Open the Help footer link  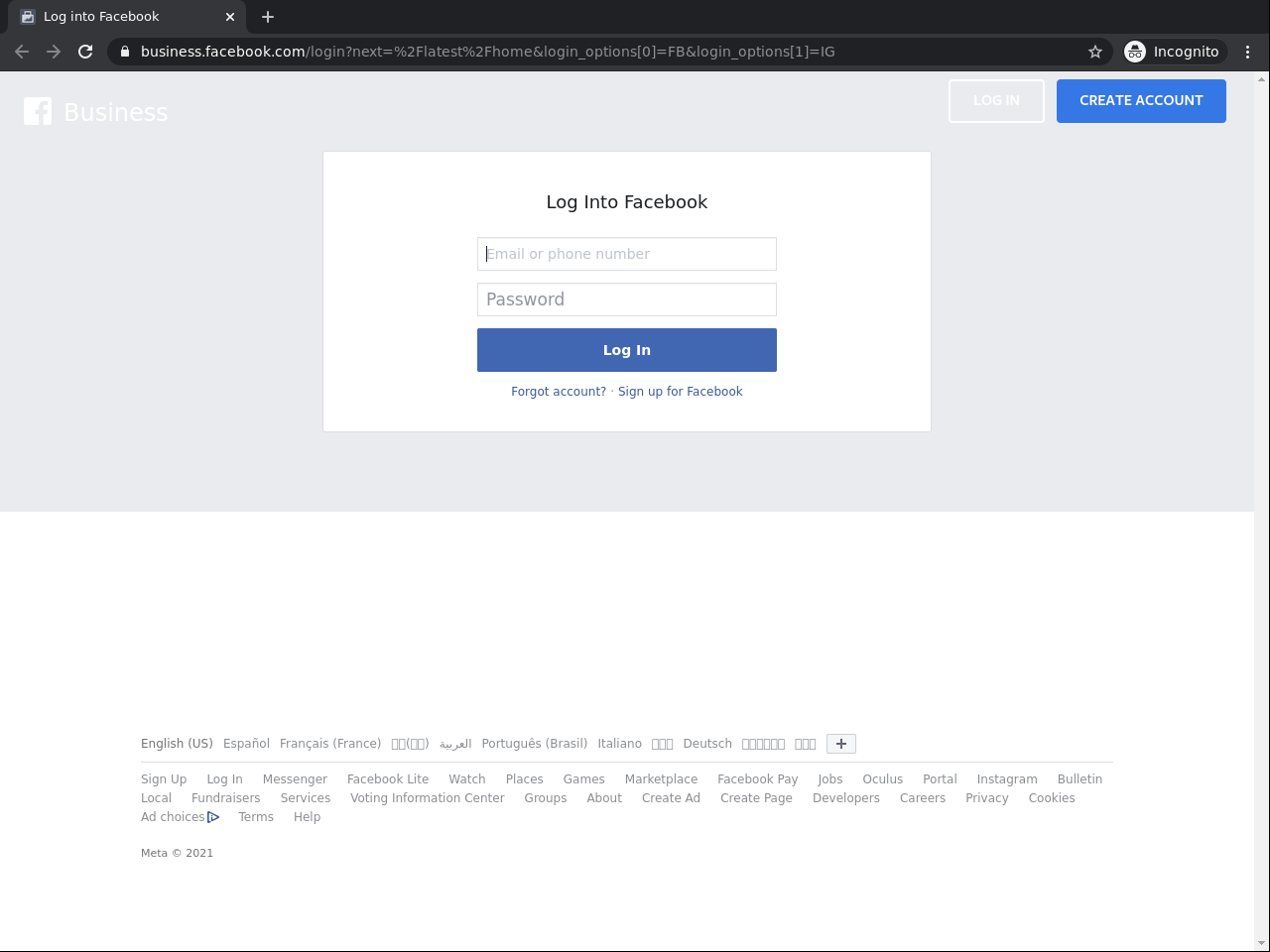[x=307, y=817]
